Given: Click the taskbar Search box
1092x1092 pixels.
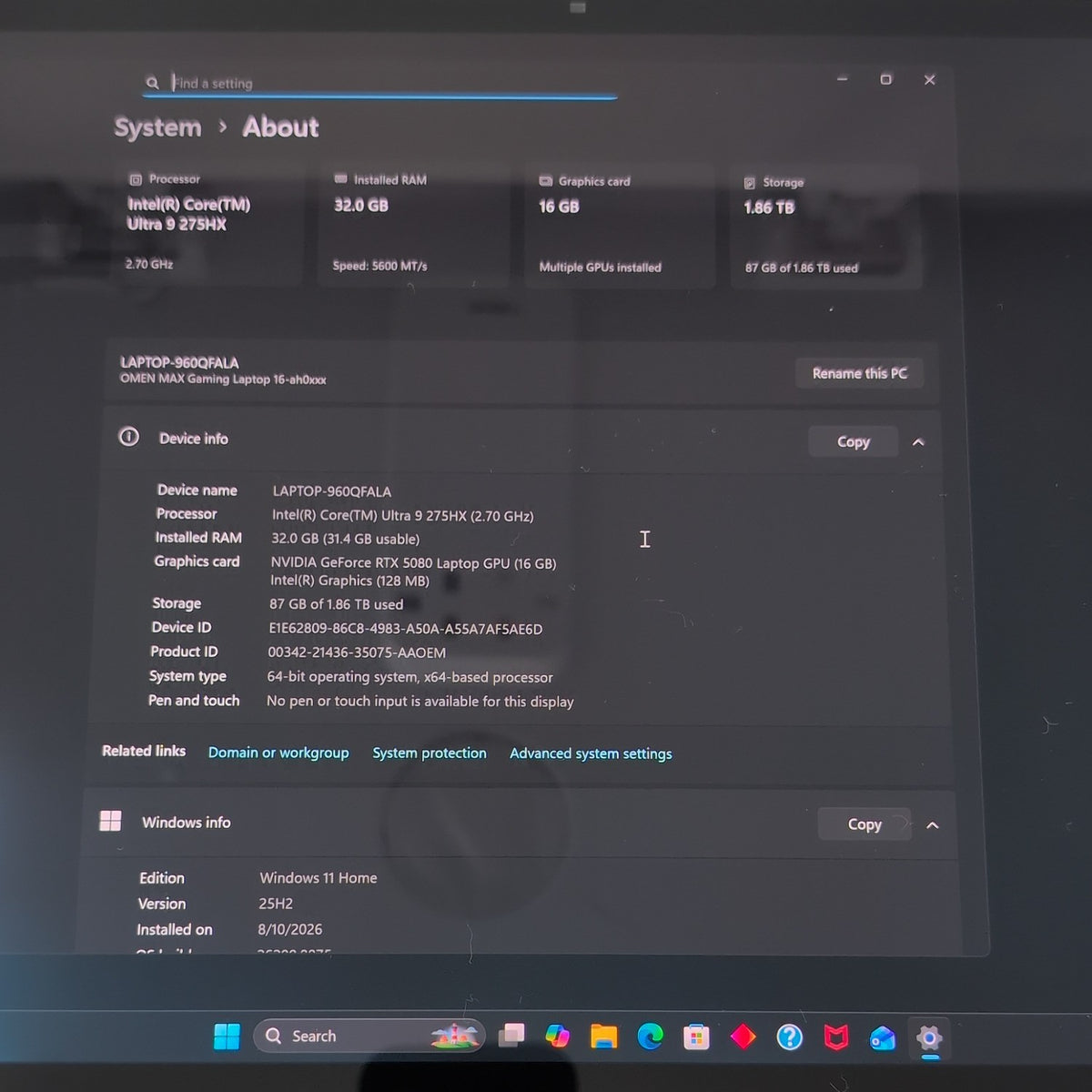Looking at the screenshot, I should pyautogui.click(x=369, y=1036).
